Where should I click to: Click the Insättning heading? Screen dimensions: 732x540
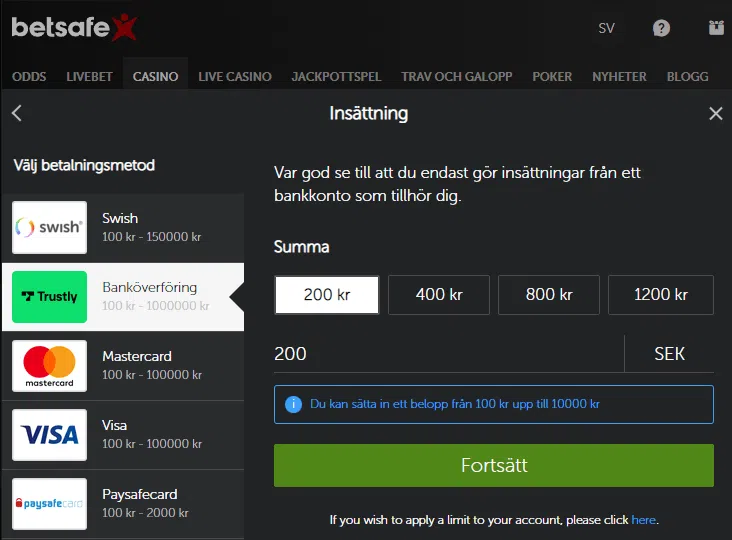[369, 114]
